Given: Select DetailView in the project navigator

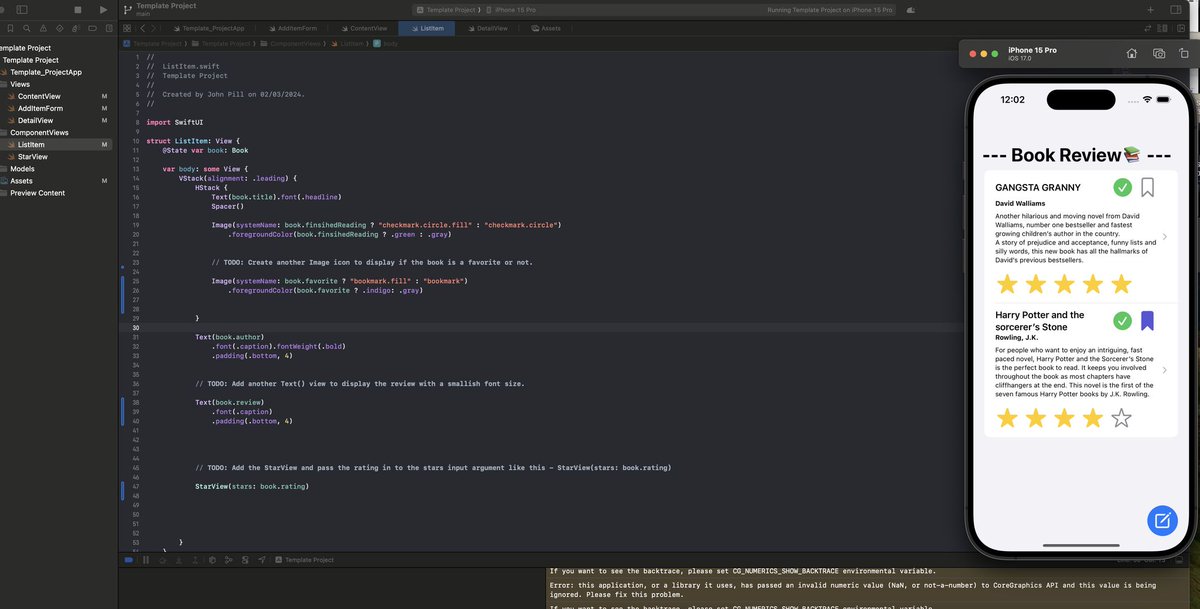Looking at the screenshot, I should (x=35, y=120).
